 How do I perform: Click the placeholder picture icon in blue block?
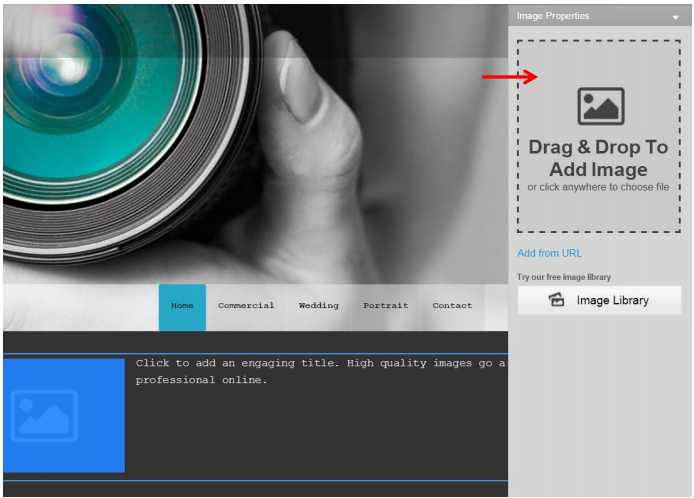(44, 416)
